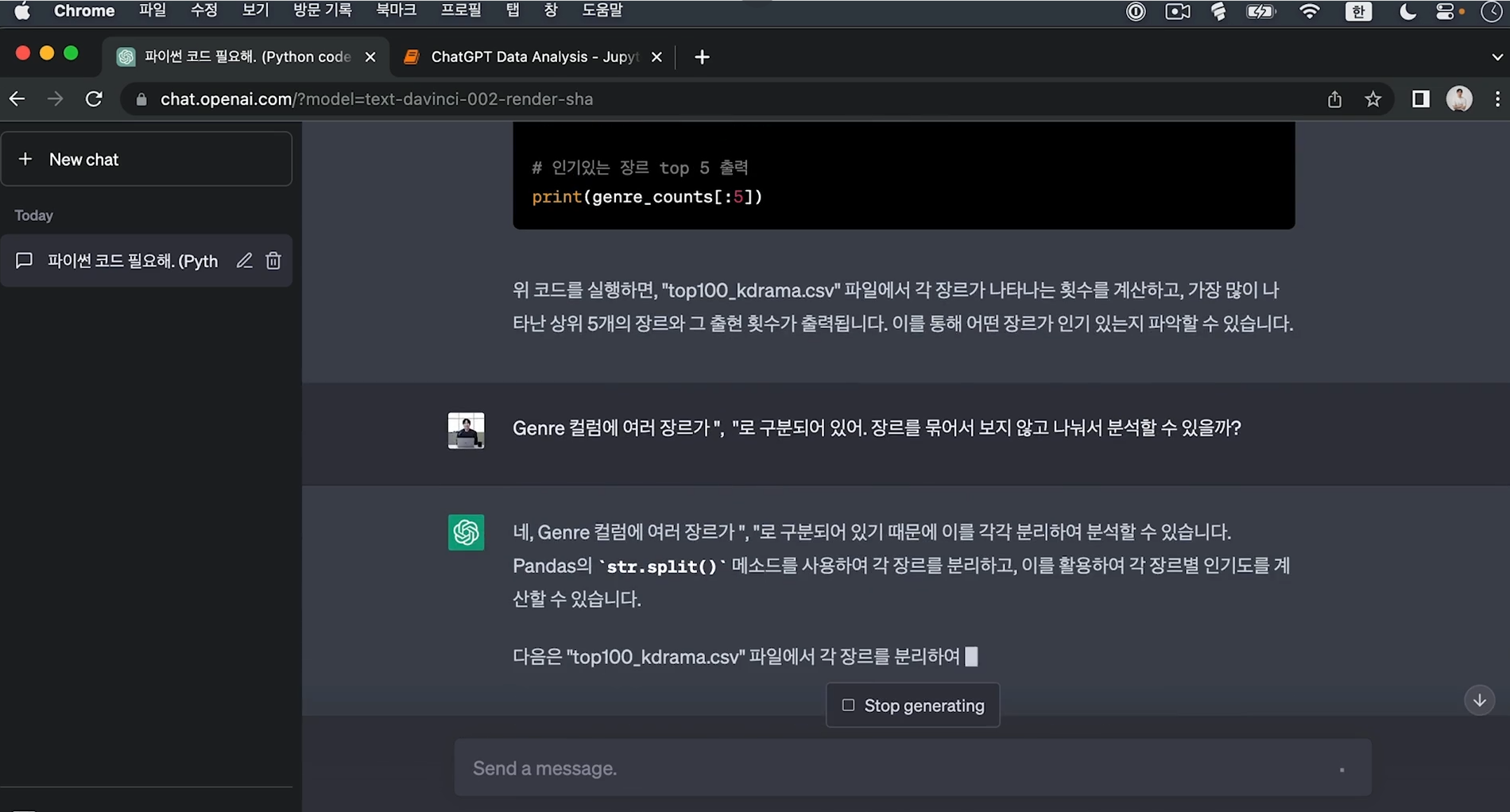Click the chat bubble icon in sidebar
The width and height of the screenshot is (1510, 812).
[x=25, y=261]
